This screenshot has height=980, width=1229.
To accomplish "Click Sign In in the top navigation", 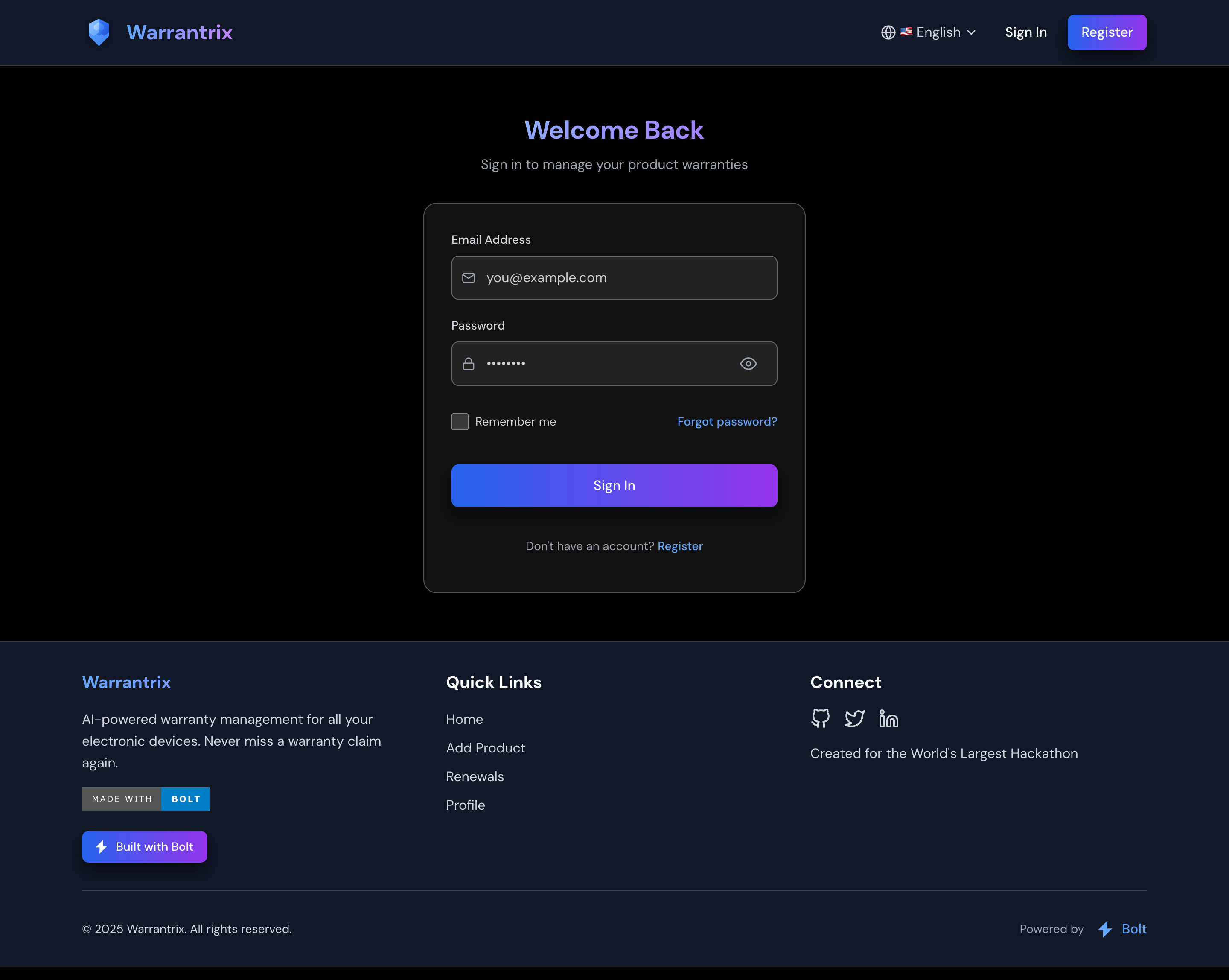I will (x=1025, y=32).
